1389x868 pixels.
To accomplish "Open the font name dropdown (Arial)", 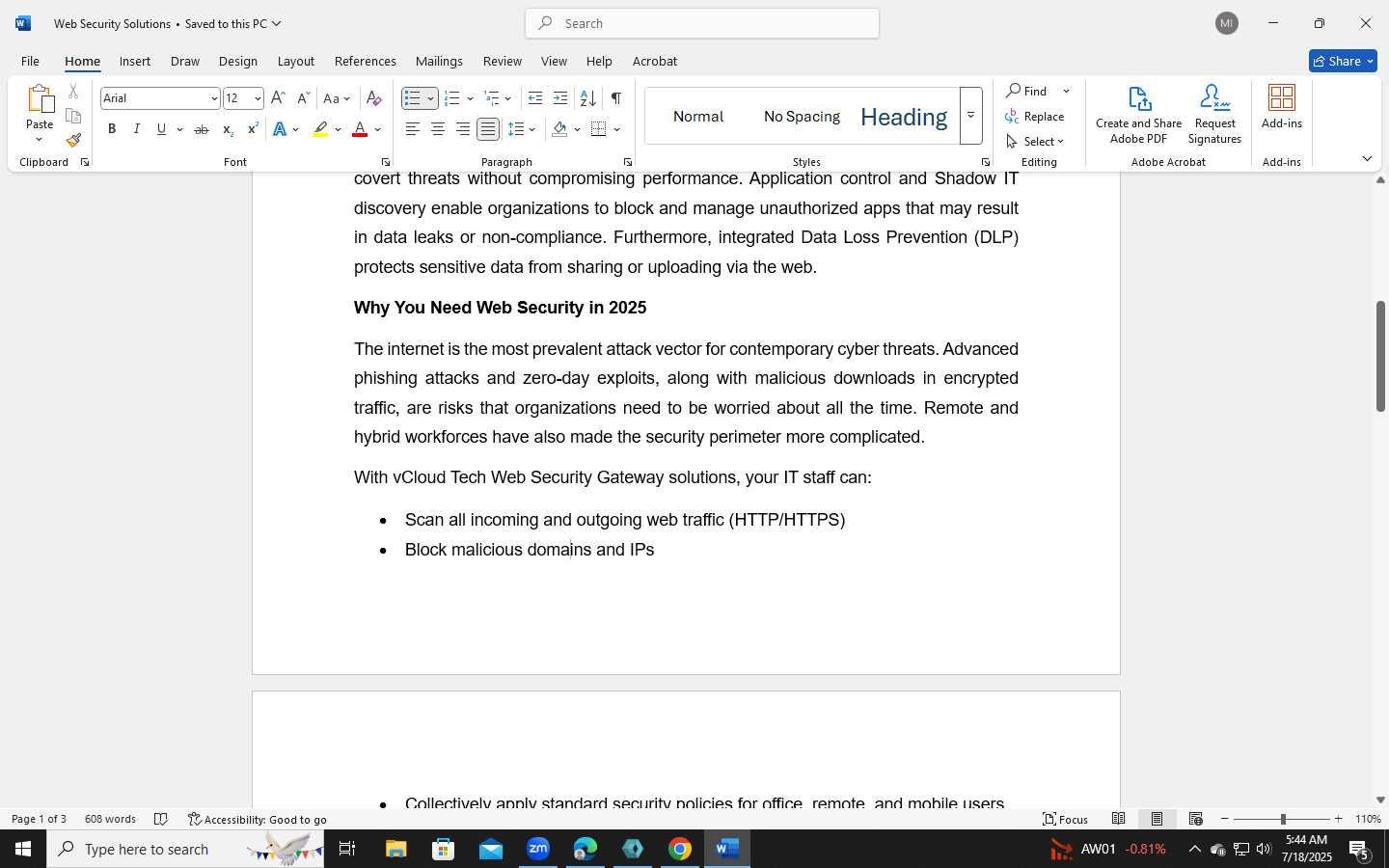I will (x=214, y=98).
